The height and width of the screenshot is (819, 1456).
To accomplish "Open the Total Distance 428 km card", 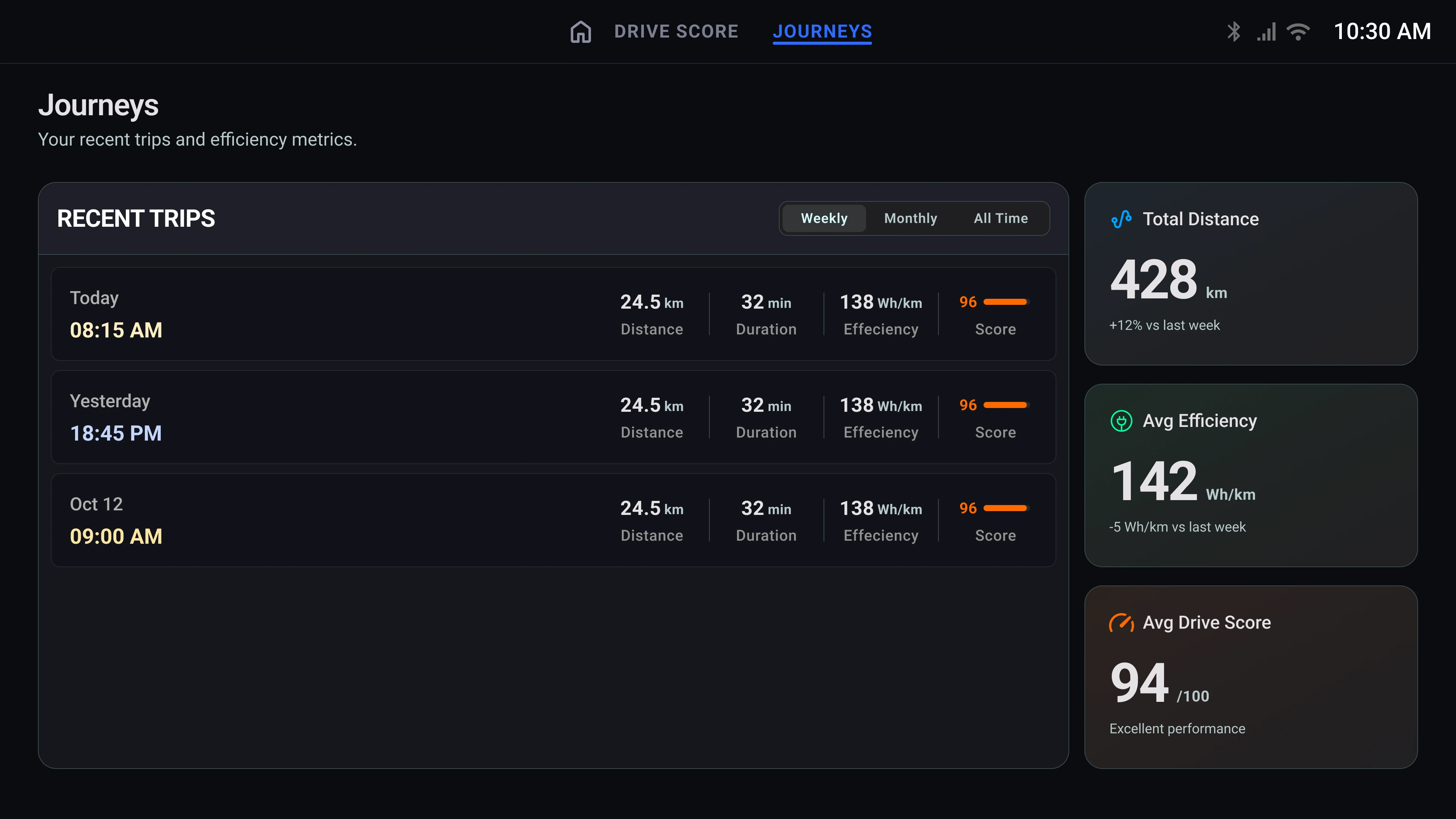I will coord(1251,273).
